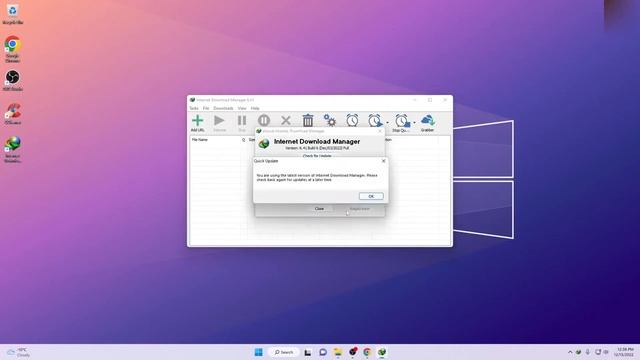Click the IDM logo in About dialog
Screen dimensions: 640x360
coord(264,144)
